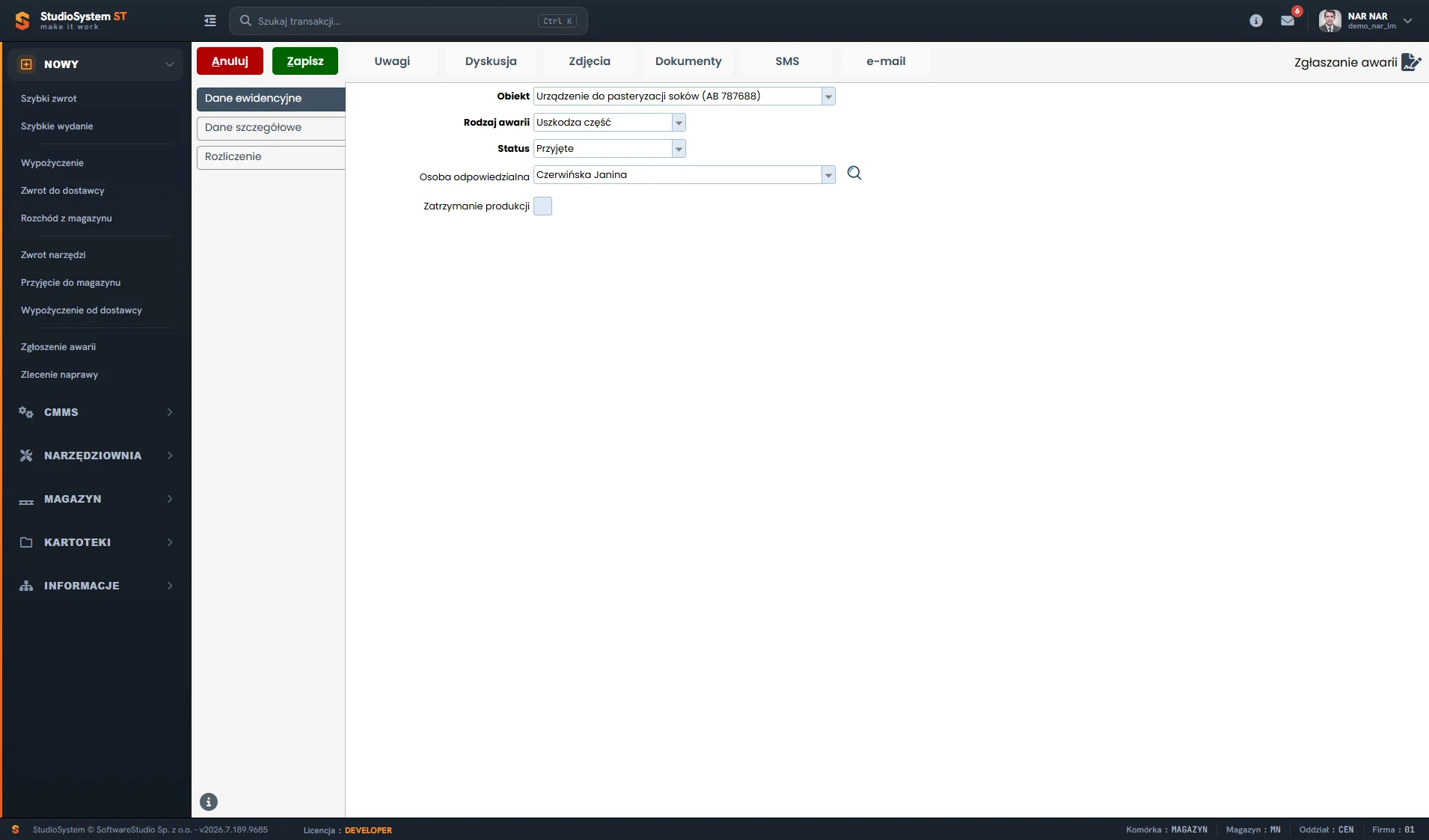Click the Oddział CEN footer entry

[x=1327, y=830]
